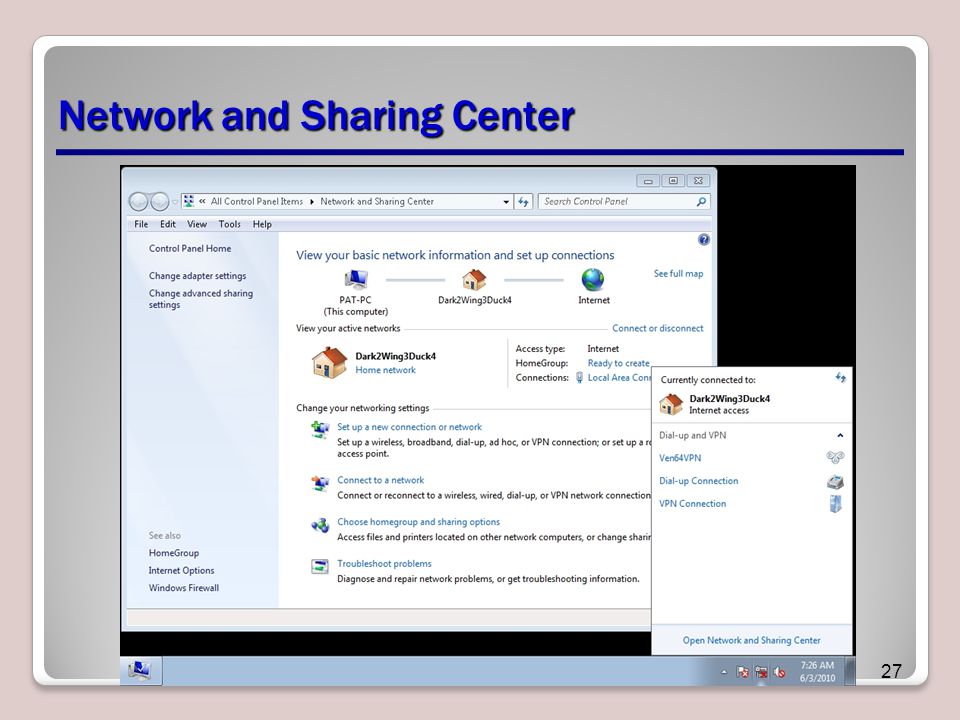The height and width of the screenshot is (720, 960).
Task: Click refresh icon in network flyout
Action: [841, 378]
